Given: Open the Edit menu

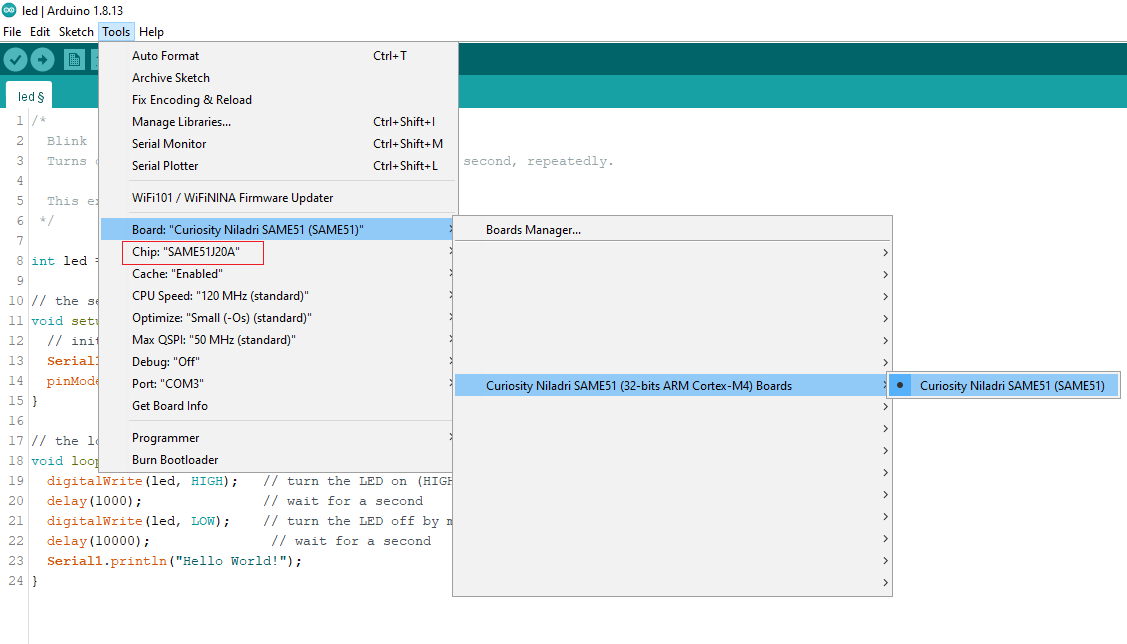Looking at the screenshot, I should point(40,32).
